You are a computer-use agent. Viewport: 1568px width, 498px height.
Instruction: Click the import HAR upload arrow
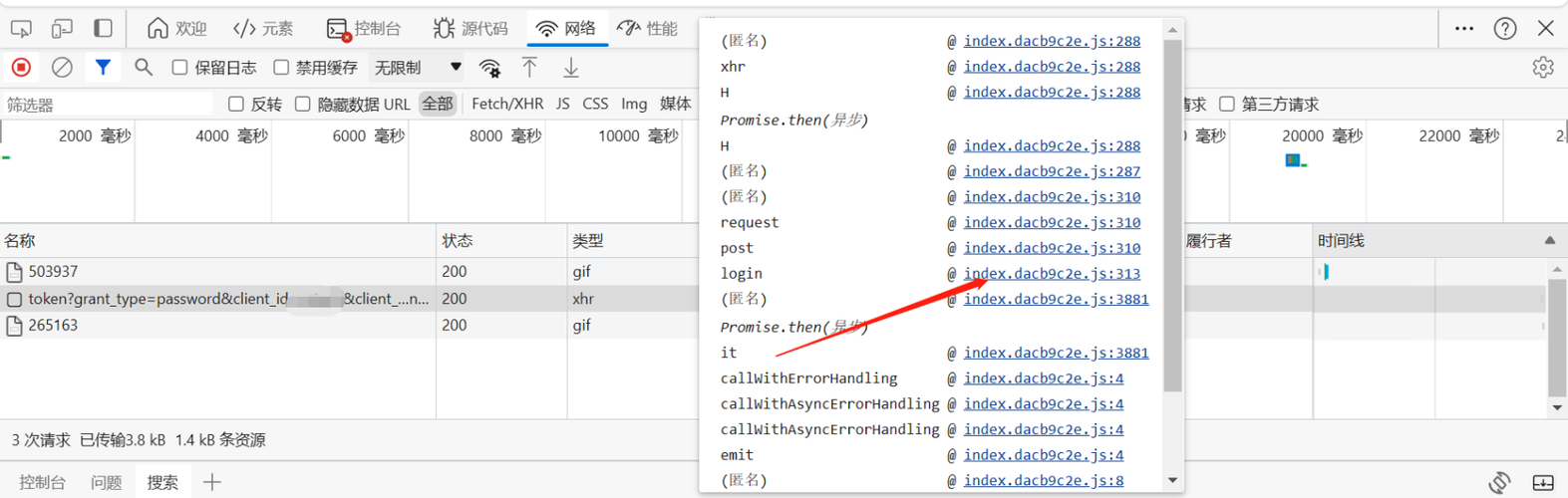point(529,68)
